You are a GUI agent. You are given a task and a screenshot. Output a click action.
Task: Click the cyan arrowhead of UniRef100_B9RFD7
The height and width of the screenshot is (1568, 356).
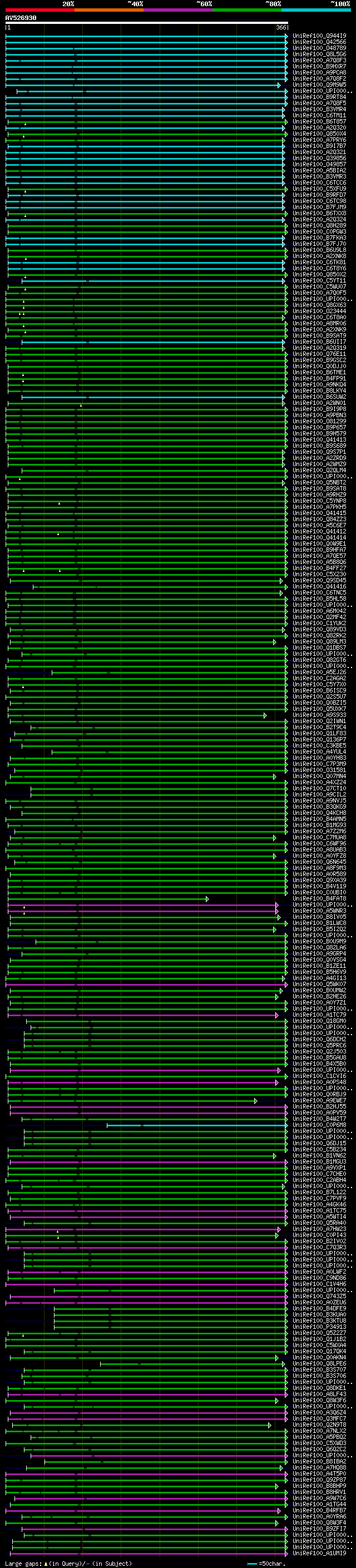coord(284,195)
